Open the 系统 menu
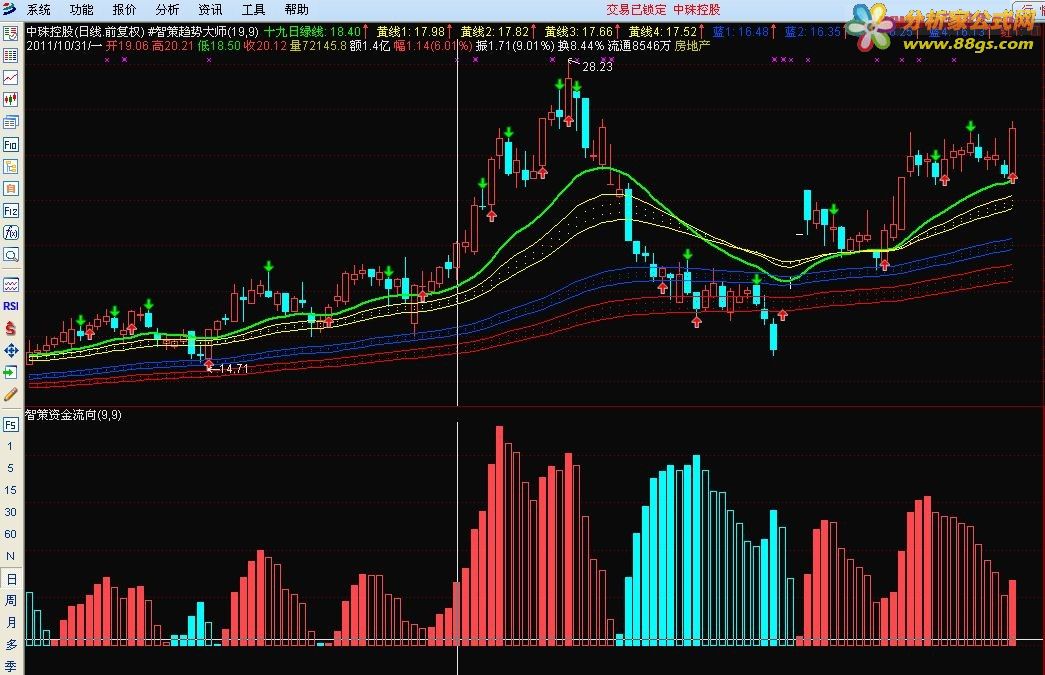1045x675 pixels. pyautogui.click(x=39, y=9)
